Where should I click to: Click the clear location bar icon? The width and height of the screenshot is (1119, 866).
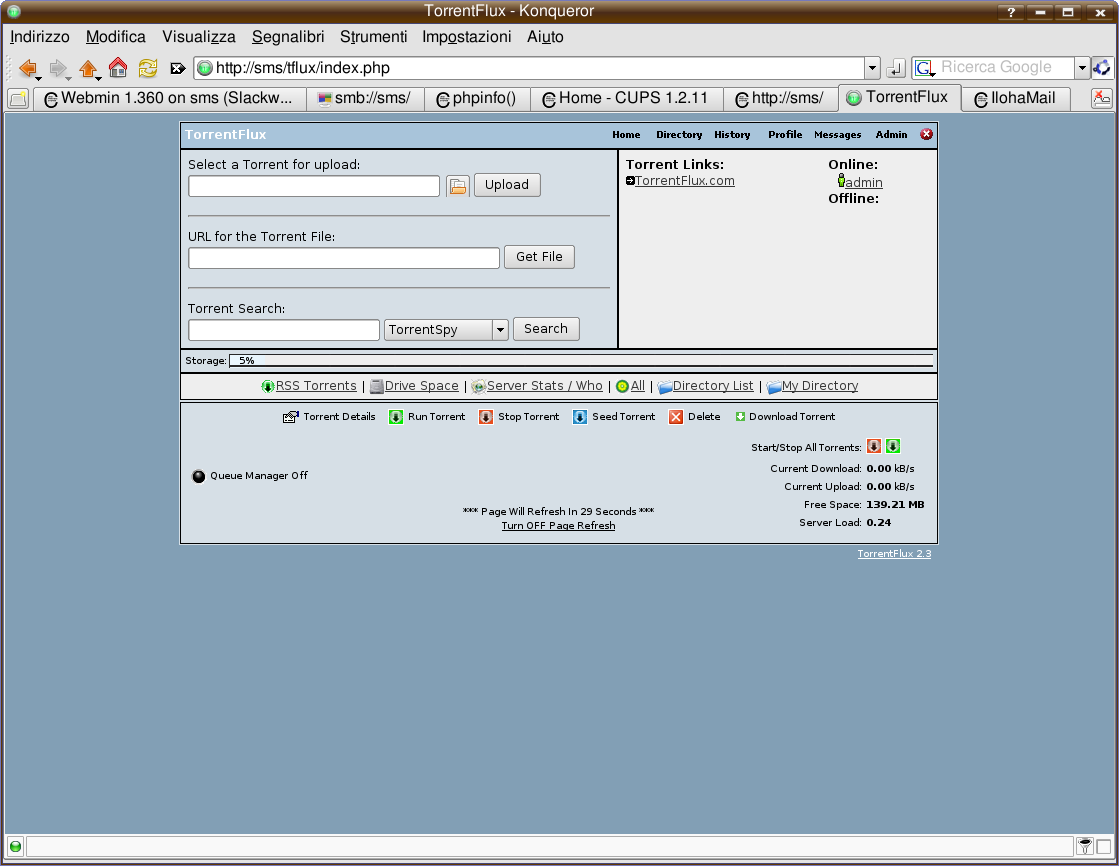pyautogui.click(x=178, y=68)
